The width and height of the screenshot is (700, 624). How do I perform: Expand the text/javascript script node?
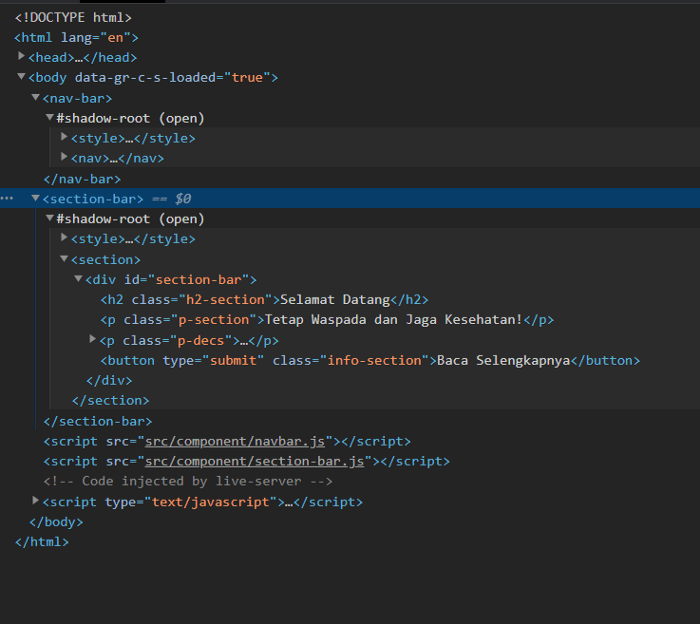coord(35,501)
